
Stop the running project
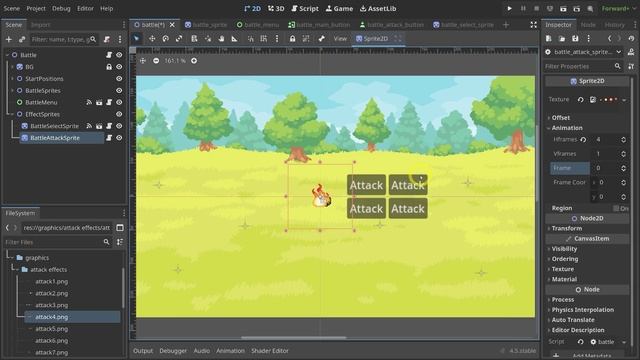coord(536,8)
